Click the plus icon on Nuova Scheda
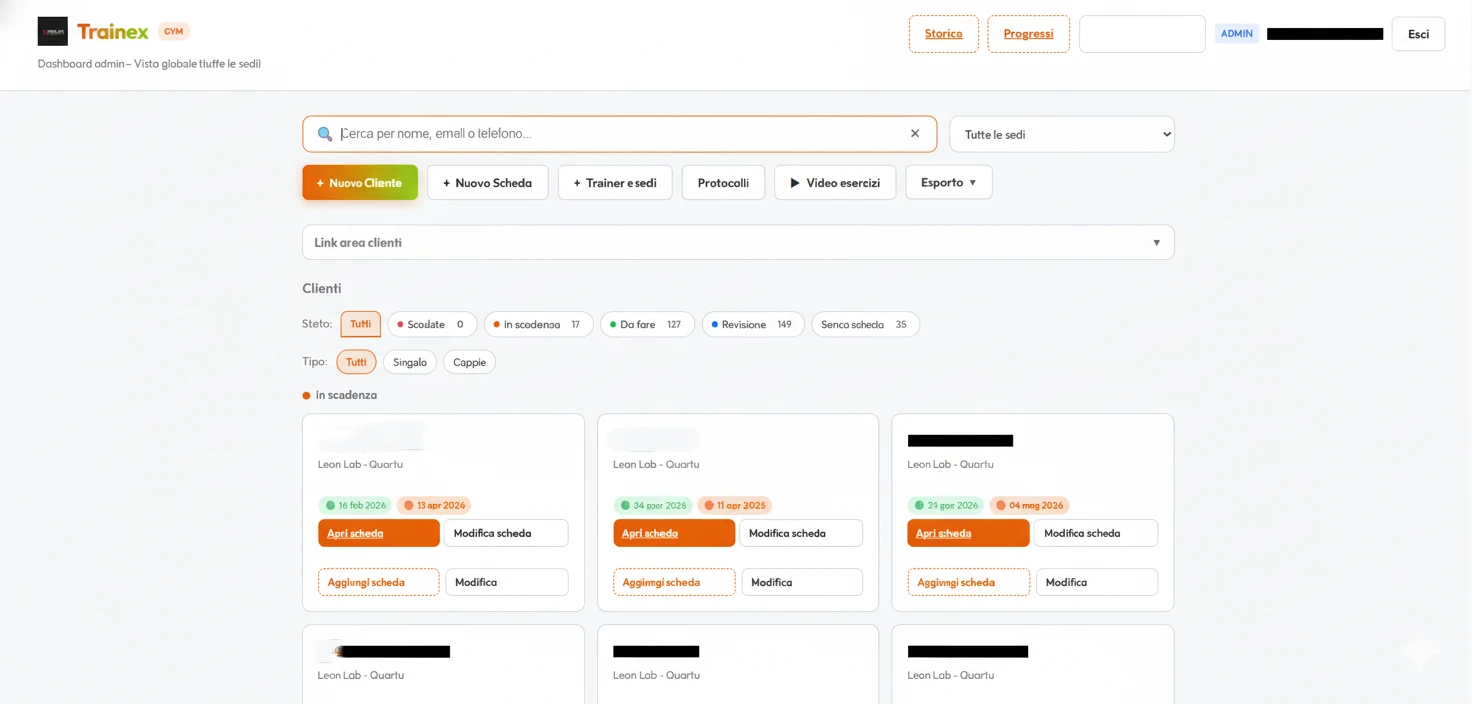1472x704 pixels. click(445, 182)
